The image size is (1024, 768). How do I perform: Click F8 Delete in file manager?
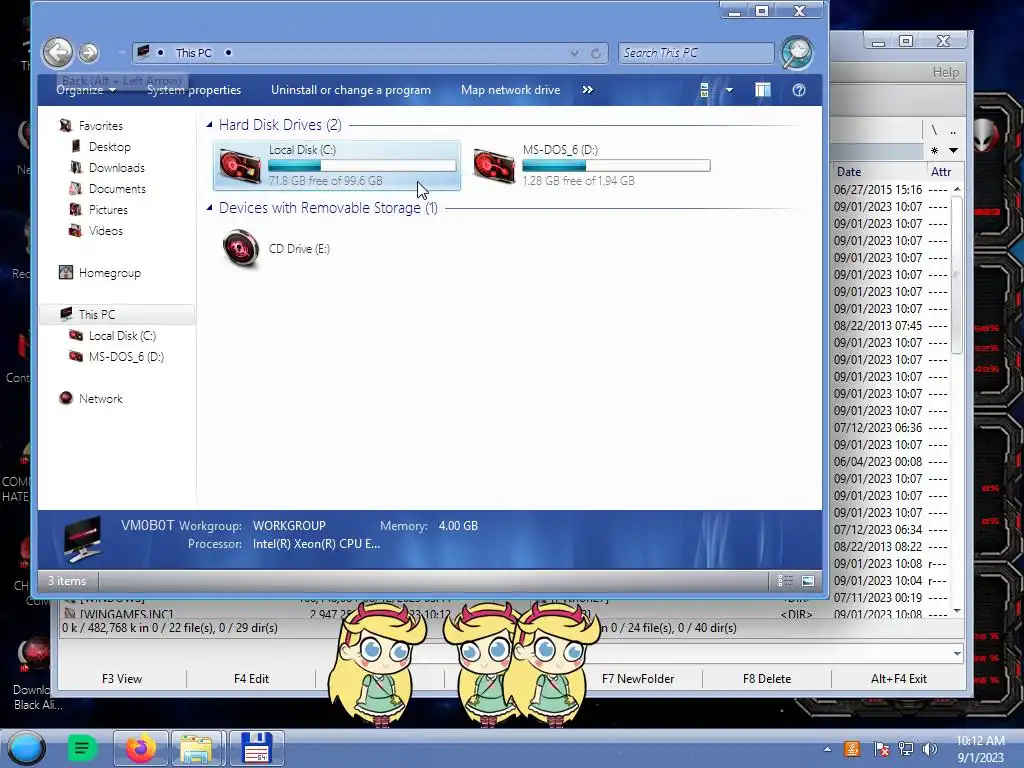point(767,679)
